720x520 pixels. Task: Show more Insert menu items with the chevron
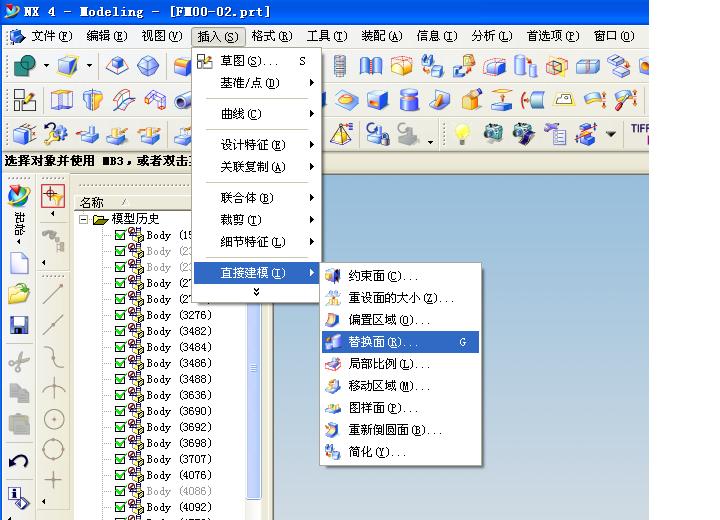coord(256,292)
